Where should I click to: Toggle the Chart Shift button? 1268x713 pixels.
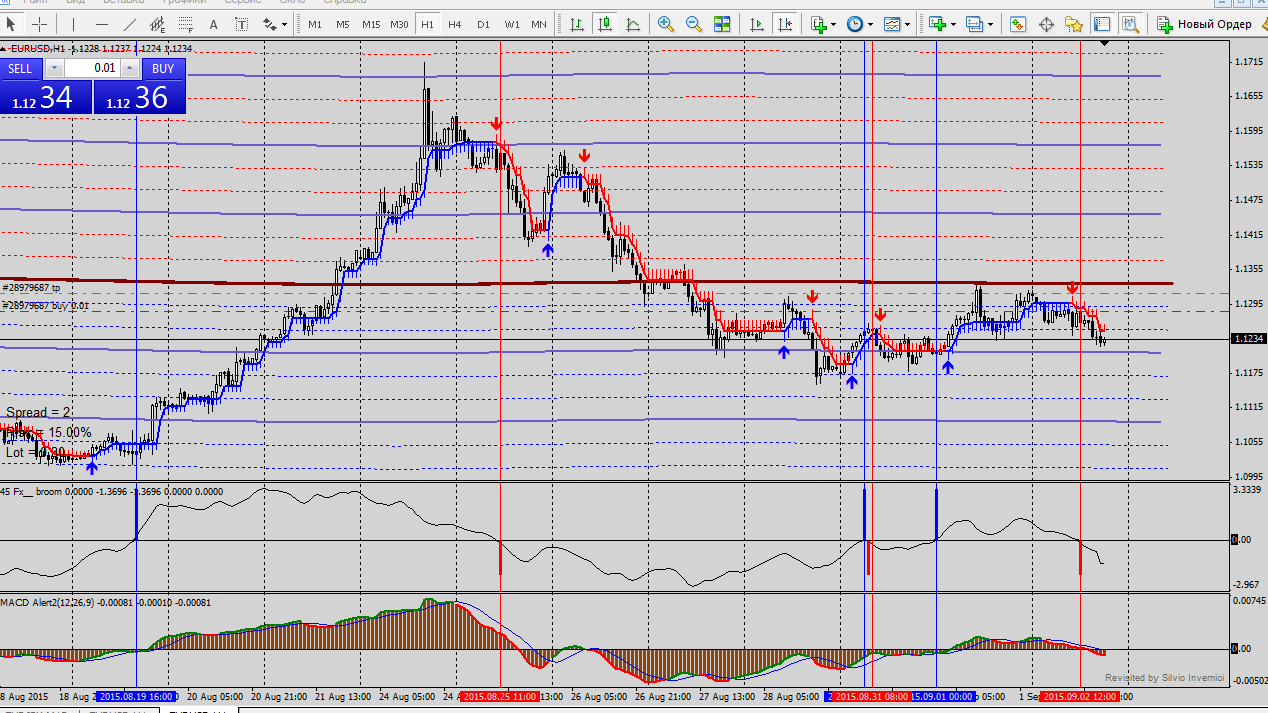tap(786, 23)
